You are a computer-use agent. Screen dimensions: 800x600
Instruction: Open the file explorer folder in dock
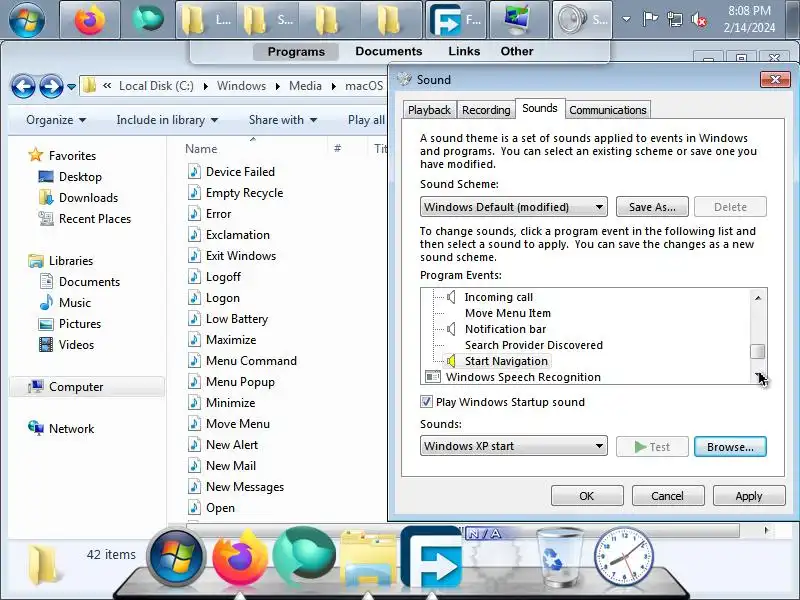[368, 559]
